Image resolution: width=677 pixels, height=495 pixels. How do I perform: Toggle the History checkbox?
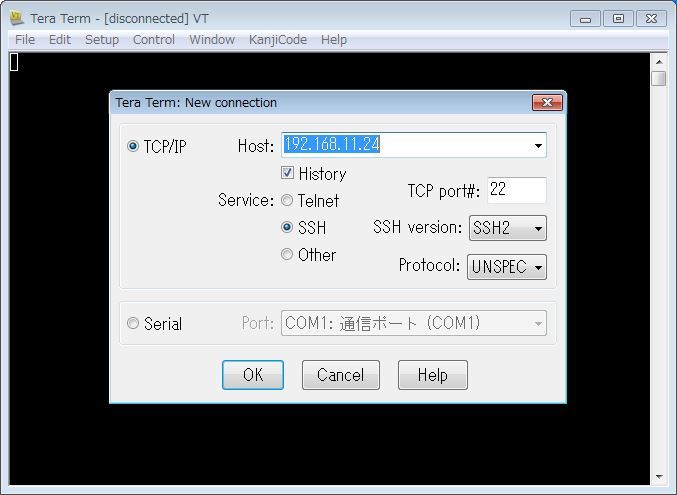point(287,173)
